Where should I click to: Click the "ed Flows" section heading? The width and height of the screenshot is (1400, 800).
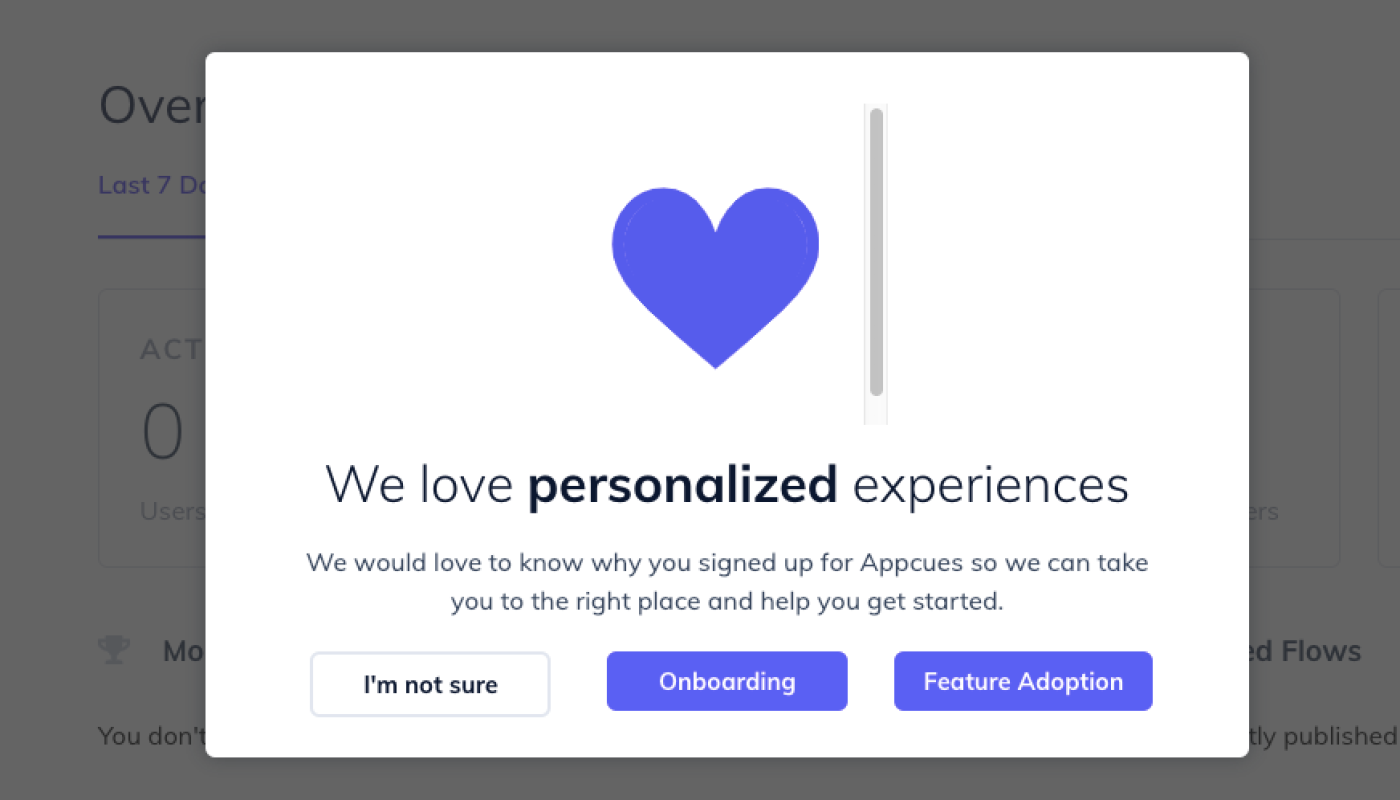(x=1305, y=652)
